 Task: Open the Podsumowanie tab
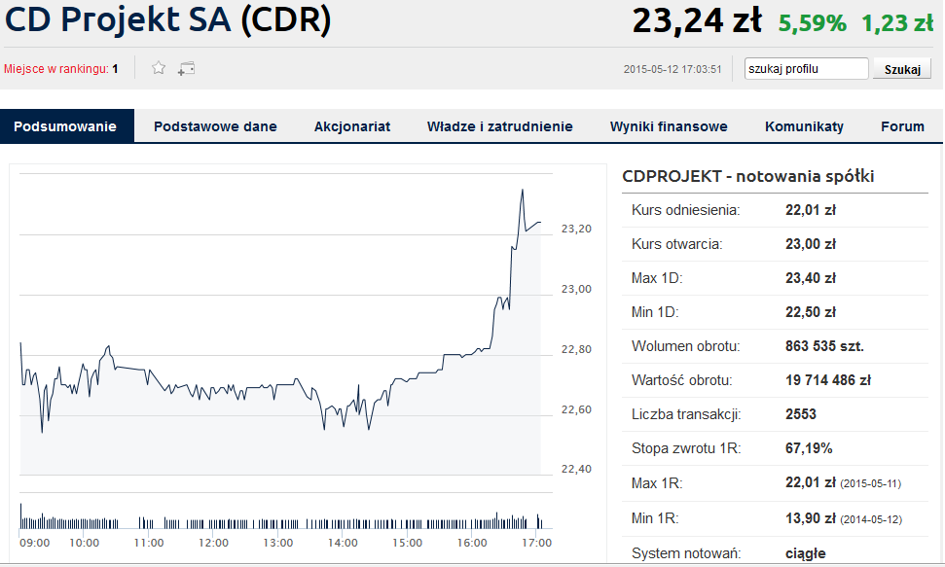tap(65, 127)
